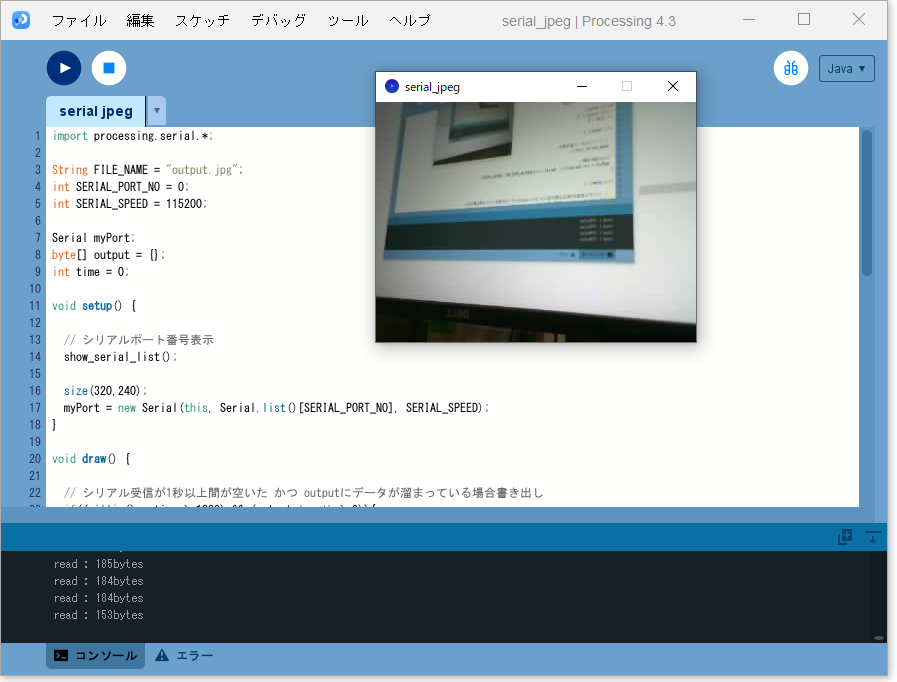Screen dimensions: 897x682
Task: Stop the running sketch
Action: pyautogui.click(x=108, y=68)
